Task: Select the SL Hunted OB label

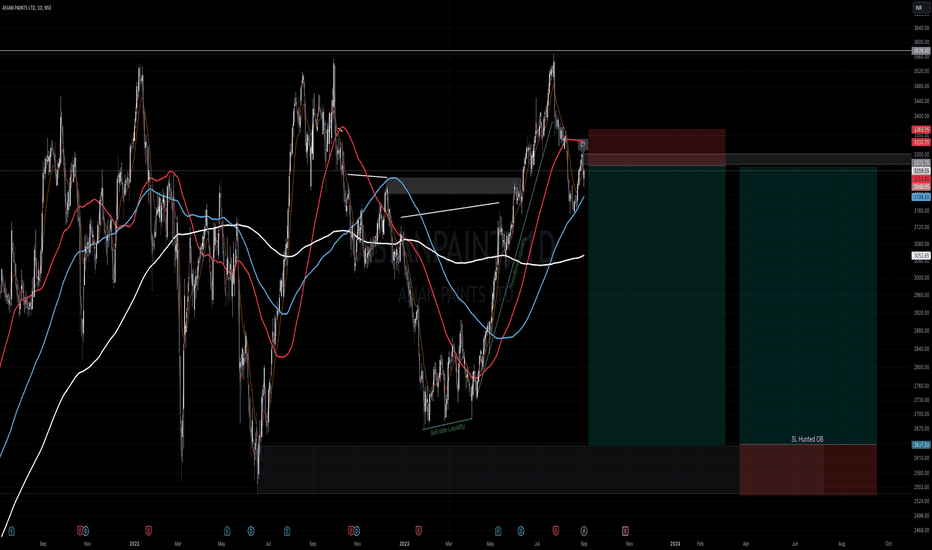Action: tap(807, 439)
